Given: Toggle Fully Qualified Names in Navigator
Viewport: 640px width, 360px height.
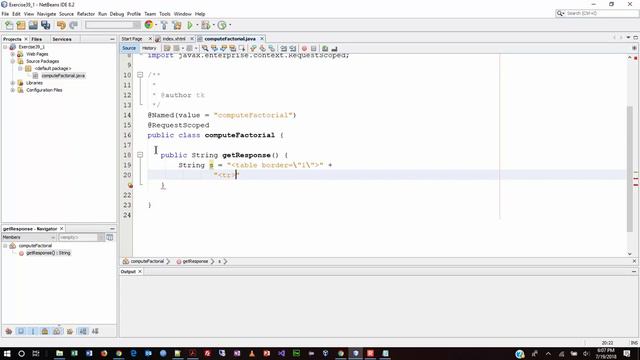Looking at the screenshot, I should pos(70,331).
